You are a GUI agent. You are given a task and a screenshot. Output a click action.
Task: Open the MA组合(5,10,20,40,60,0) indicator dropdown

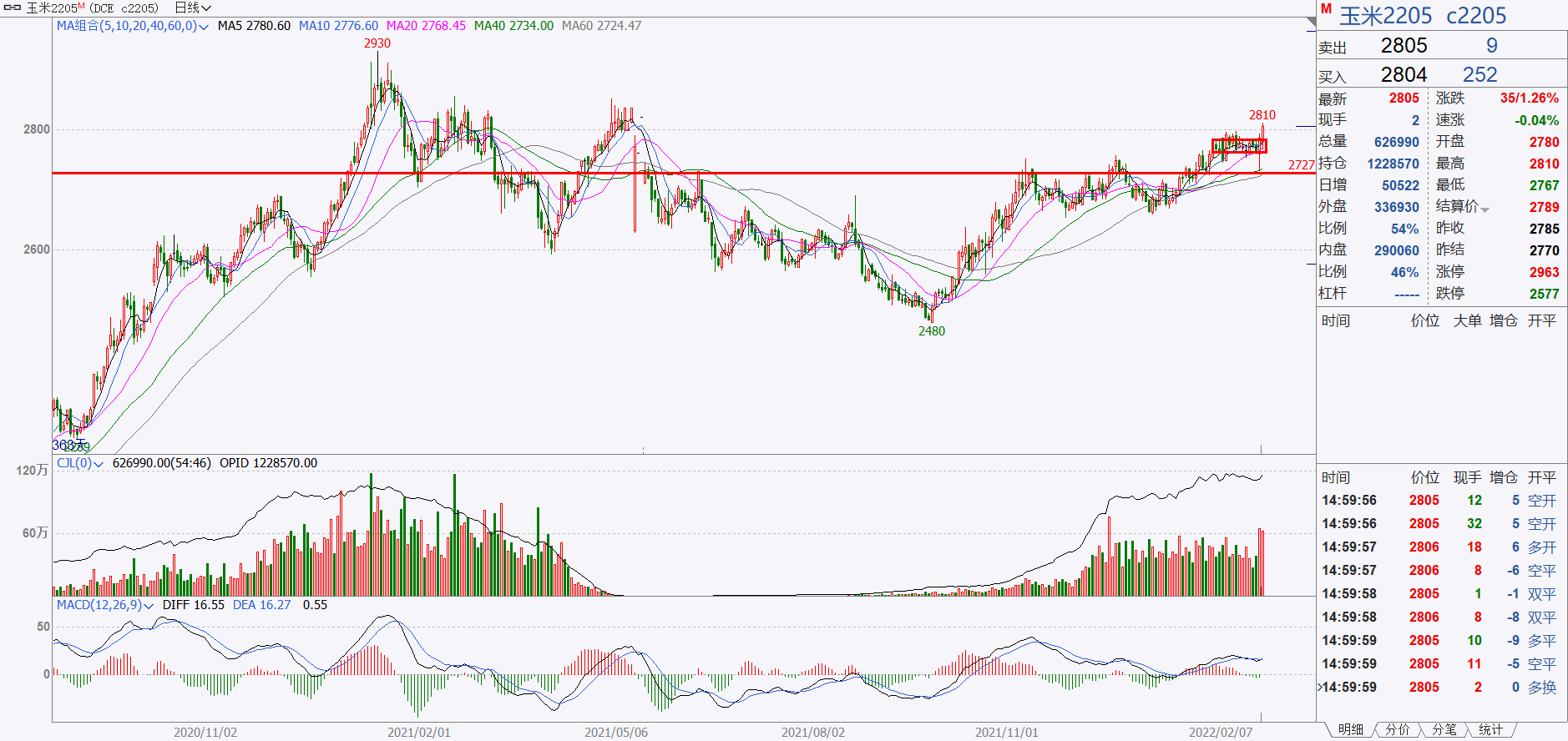tap(132, 26)
